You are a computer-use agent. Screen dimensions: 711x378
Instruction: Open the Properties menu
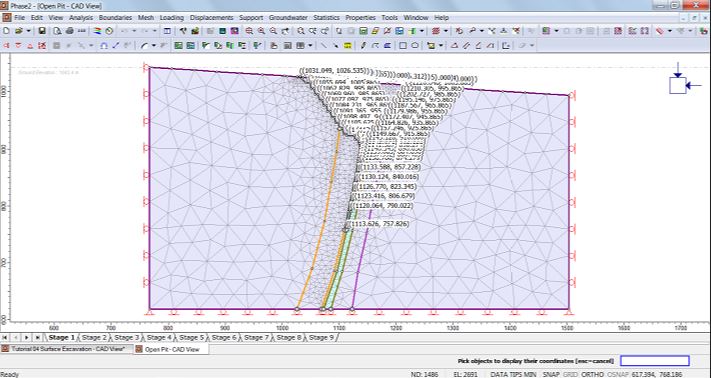(x=360, y=18)
